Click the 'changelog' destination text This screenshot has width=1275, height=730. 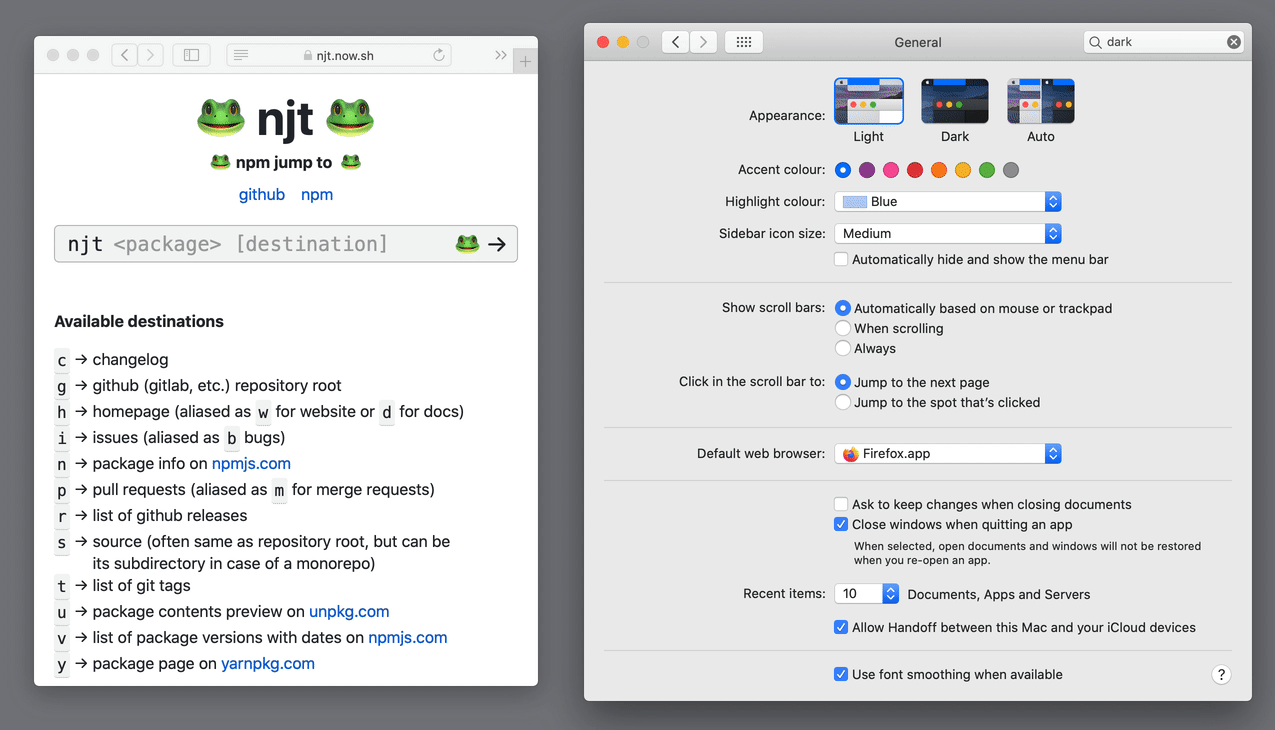tap(130, 359)
